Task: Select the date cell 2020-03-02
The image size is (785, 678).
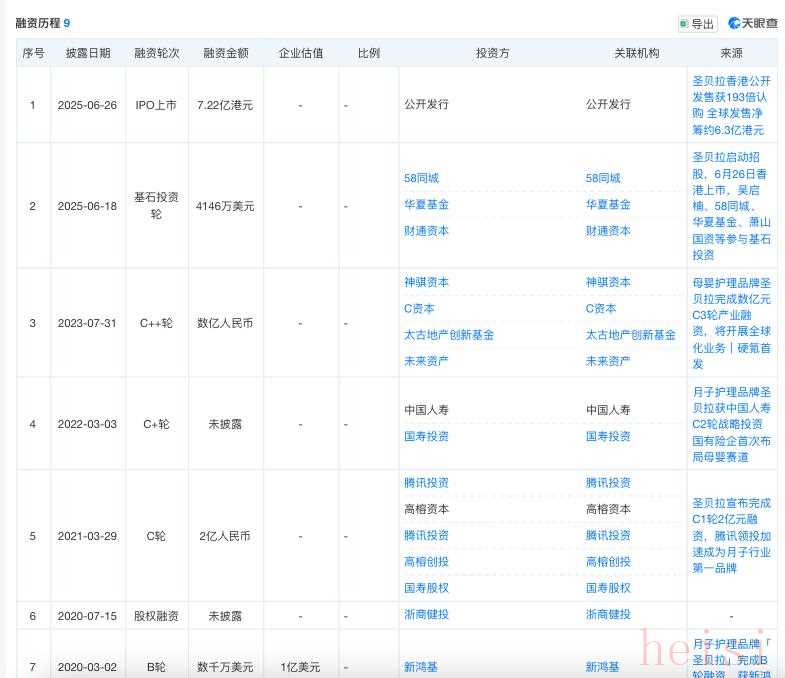Action: tap(87, 667)
